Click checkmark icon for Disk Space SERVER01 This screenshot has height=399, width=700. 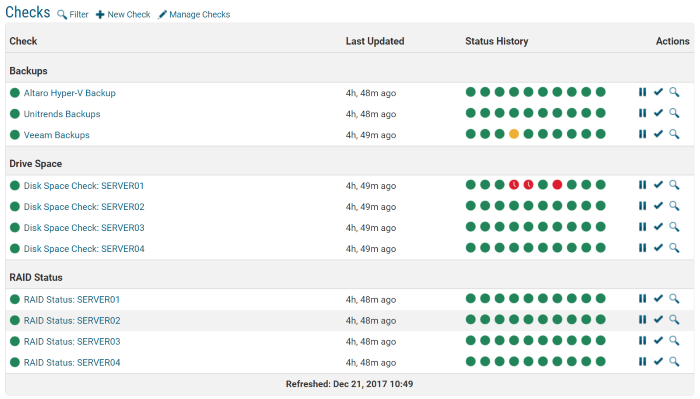658,185
